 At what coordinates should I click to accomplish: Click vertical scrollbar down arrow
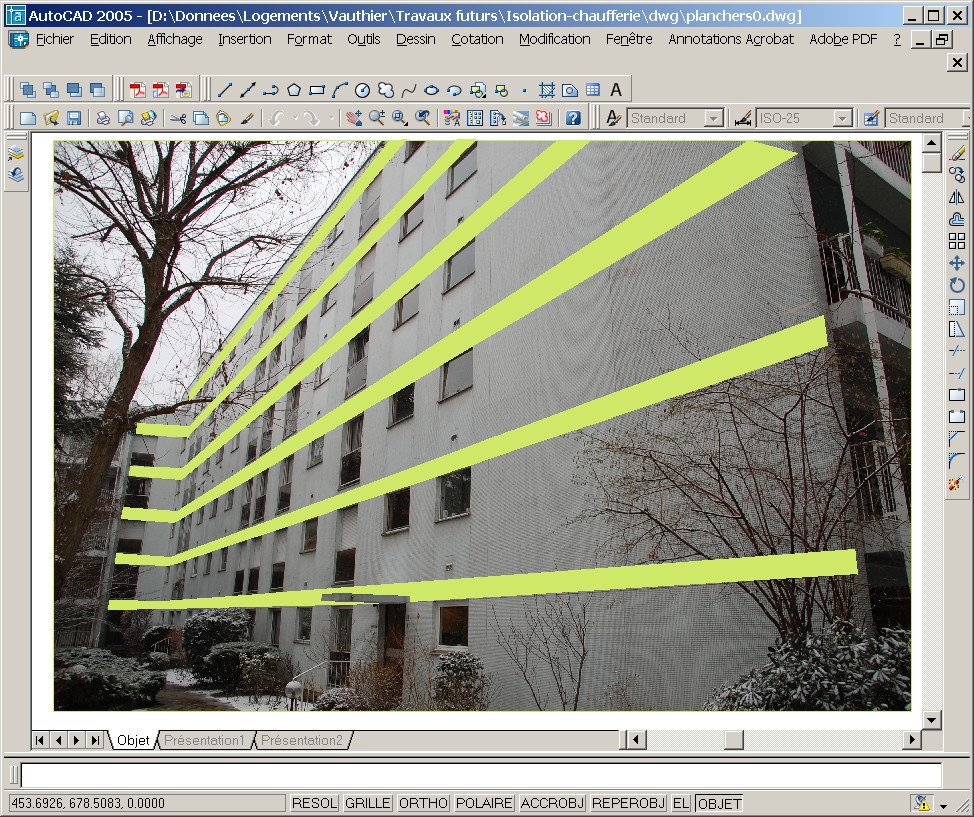932,720
